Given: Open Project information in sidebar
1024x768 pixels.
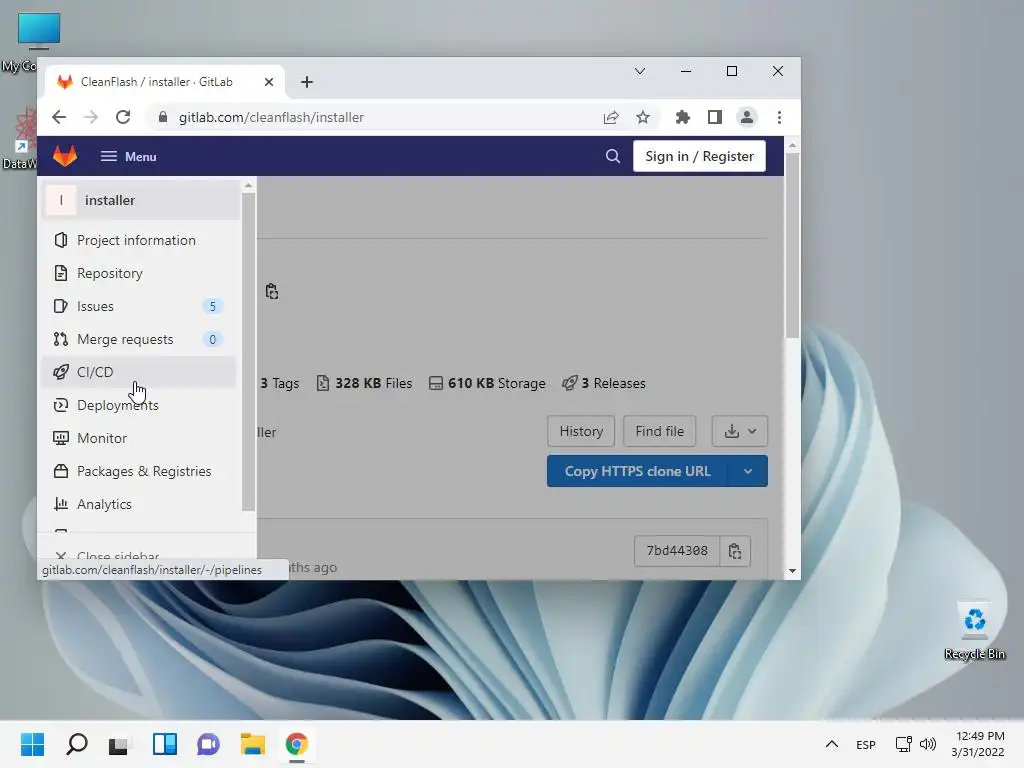Looking at the screenshot, I should [136, 240].
